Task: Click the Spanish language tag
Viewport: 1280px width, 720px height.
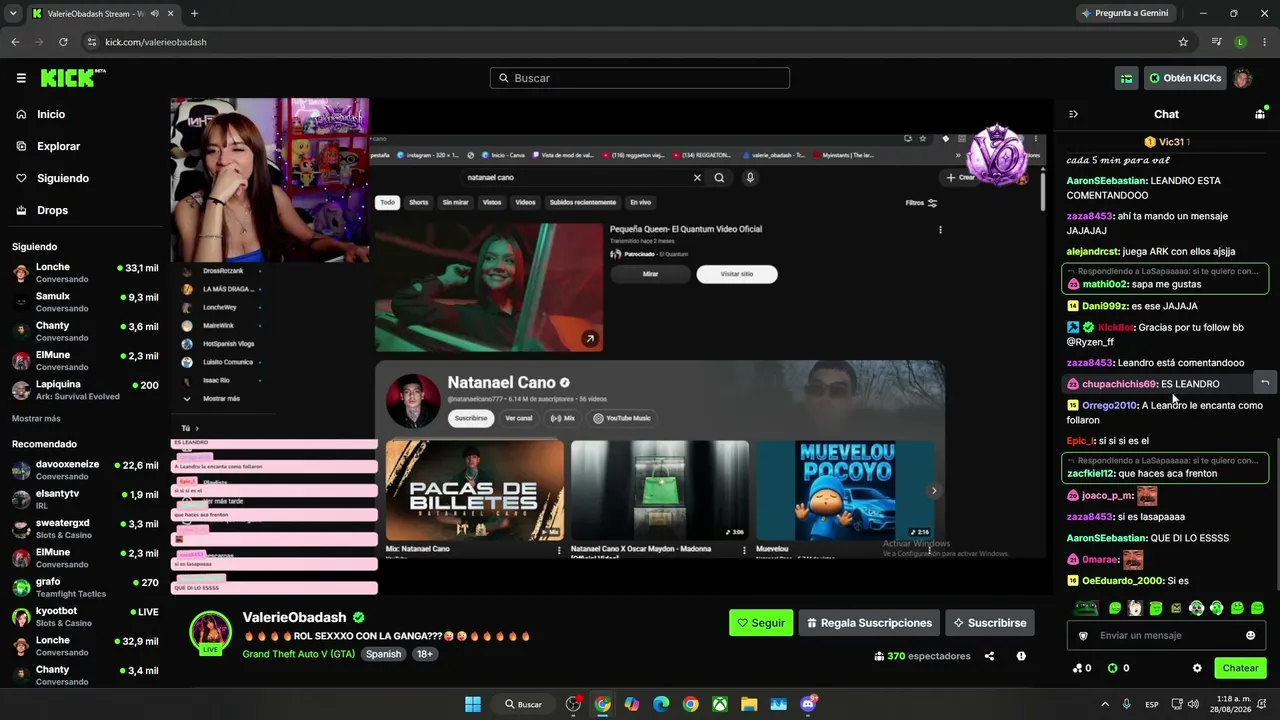Action: [x=383, y=654]
